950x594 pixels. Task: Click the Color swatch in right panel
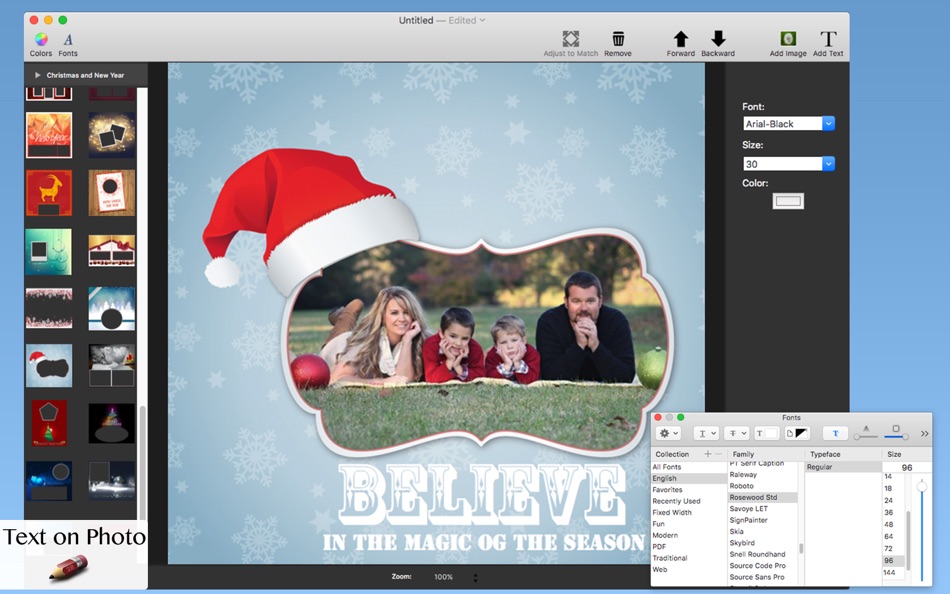[x=788, y=201]
